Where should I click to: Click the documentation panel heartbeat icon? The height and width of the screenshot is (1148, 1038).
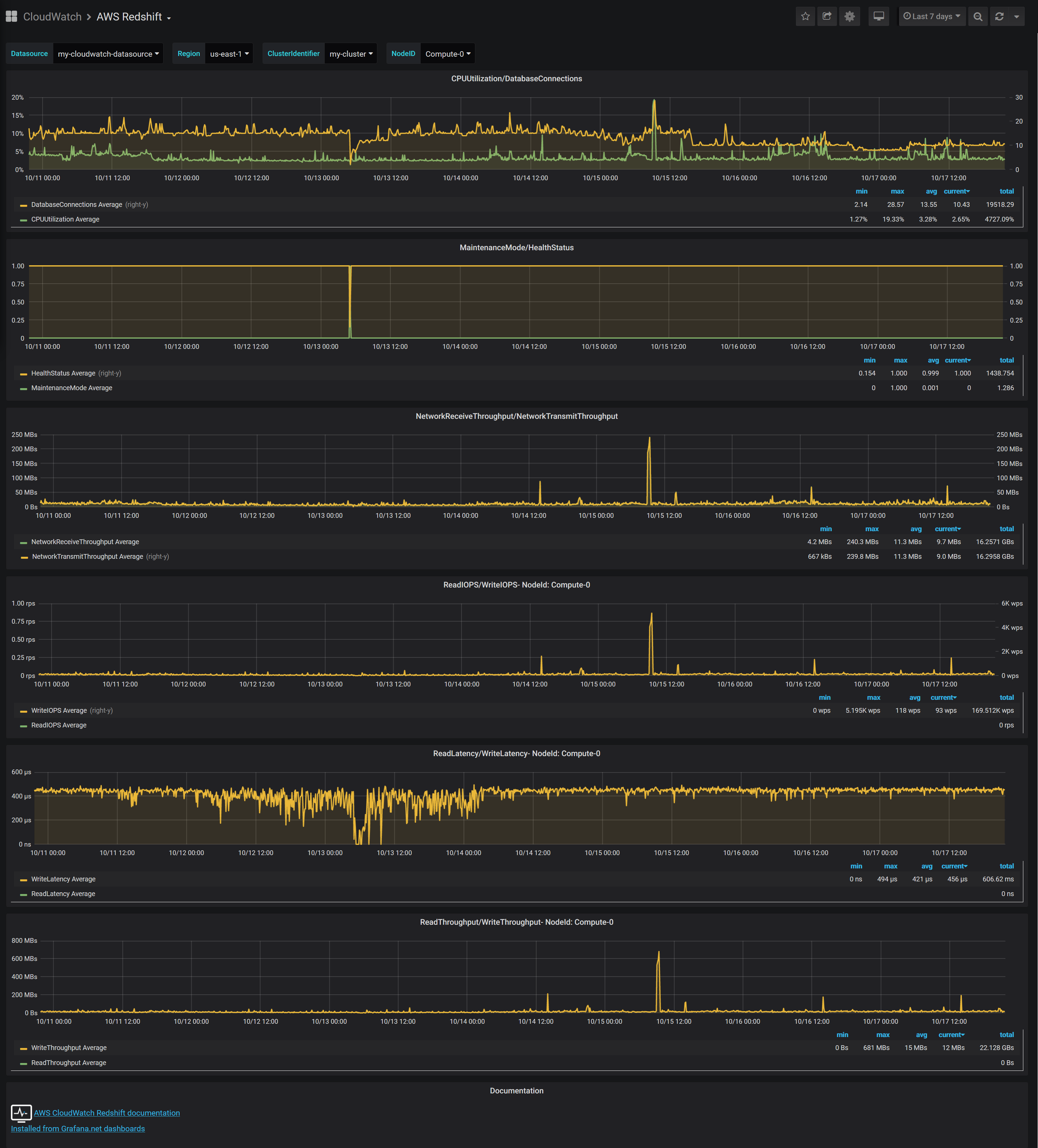point(21,1112)
